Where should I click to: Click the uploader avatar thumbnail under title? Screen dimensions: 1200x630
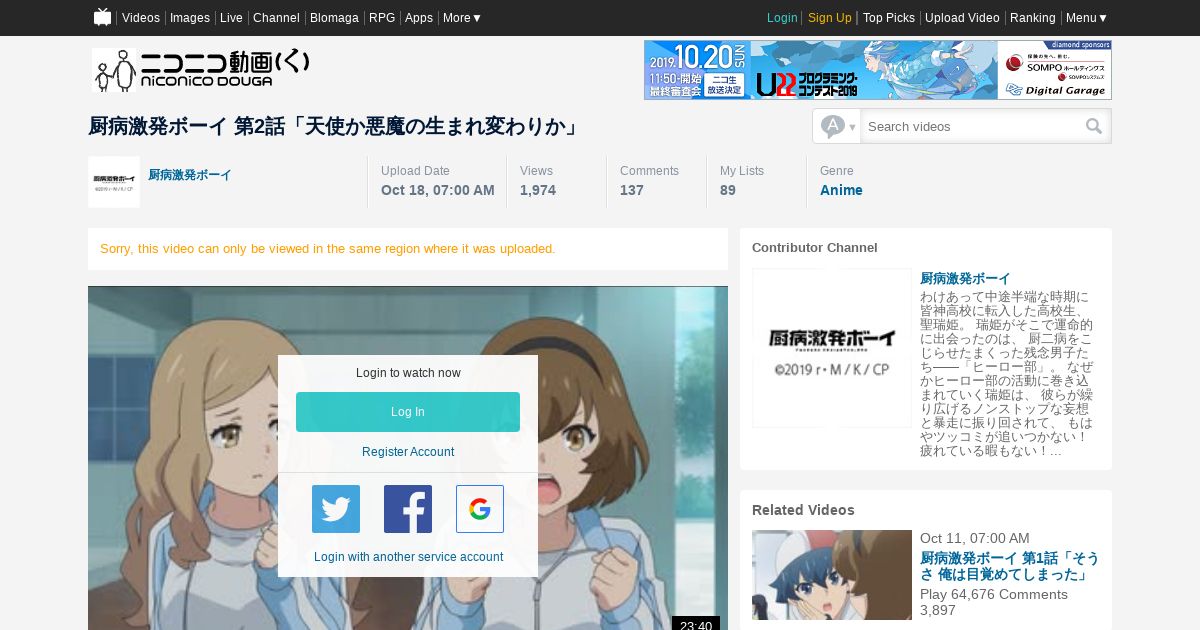click(114, 182)
